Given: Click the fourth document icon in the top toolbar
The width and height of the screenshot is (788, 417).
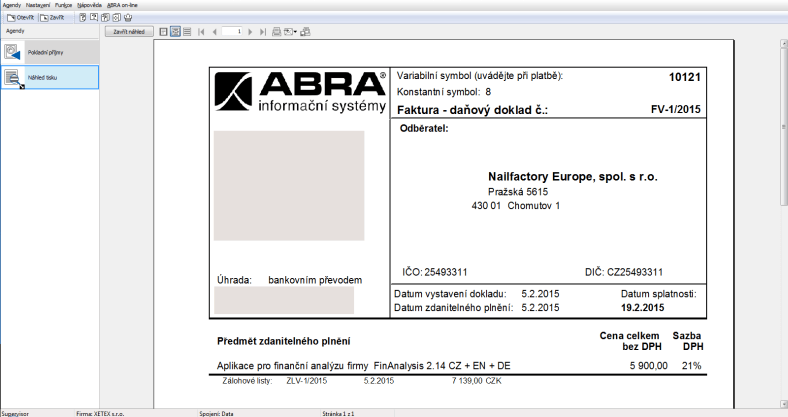Looking at the screenshot, I should pos(116,18).
